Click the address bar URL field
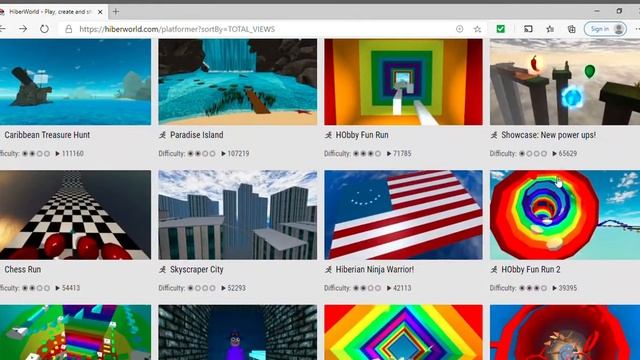Image resolution: width=640 pixels, height=360 pixels. [261, 29]
